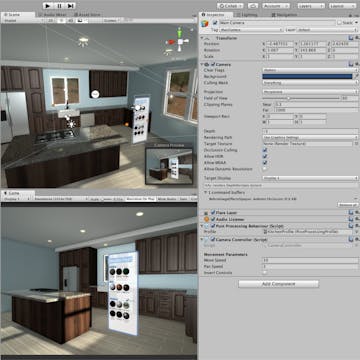The height and width of the screenshot is (360, 360).
Task: Open the Target Display dropdown
Action: coord(310,178)
